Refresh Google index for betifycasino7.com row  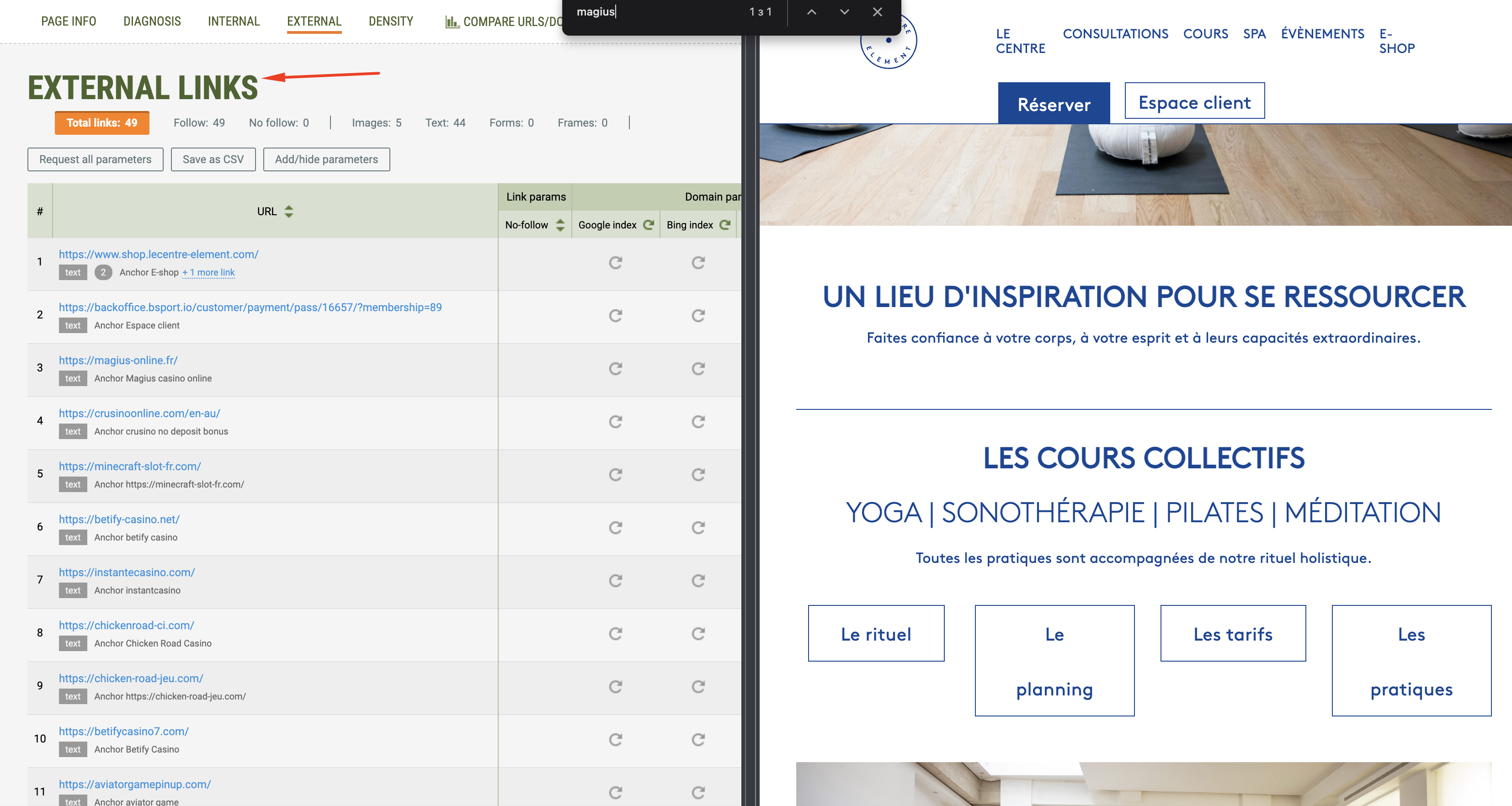click(615, 740)
